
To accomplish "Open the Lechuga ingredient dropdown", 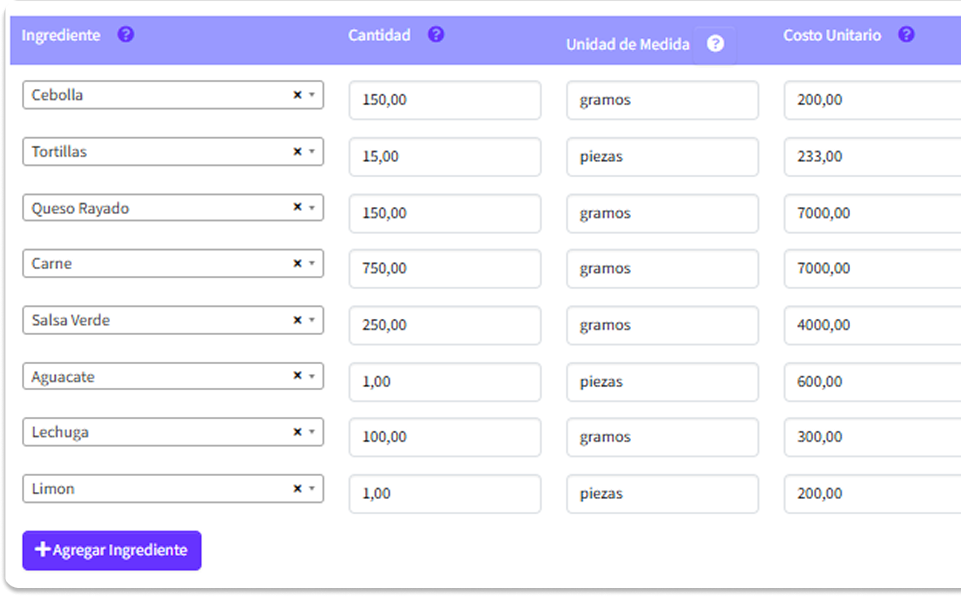I will (173, 432).
